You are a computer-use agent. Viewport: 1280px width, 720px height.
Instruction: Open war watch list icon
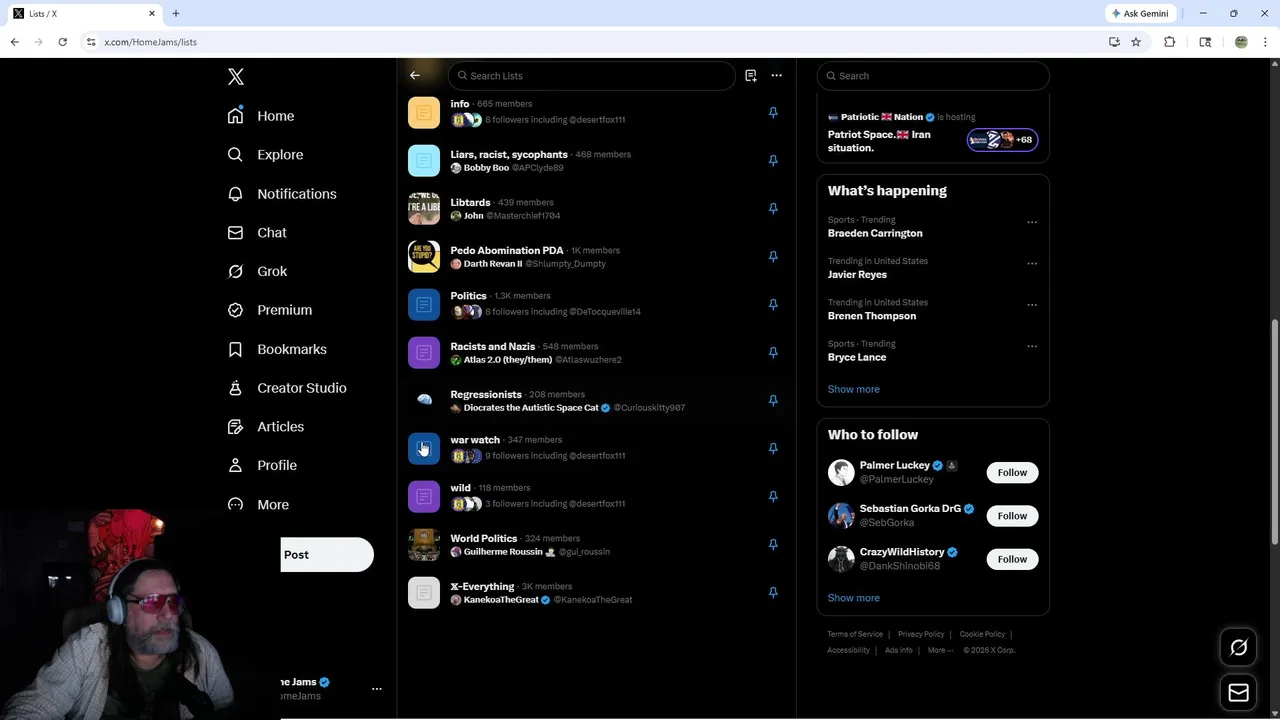[x=424, y=448]
